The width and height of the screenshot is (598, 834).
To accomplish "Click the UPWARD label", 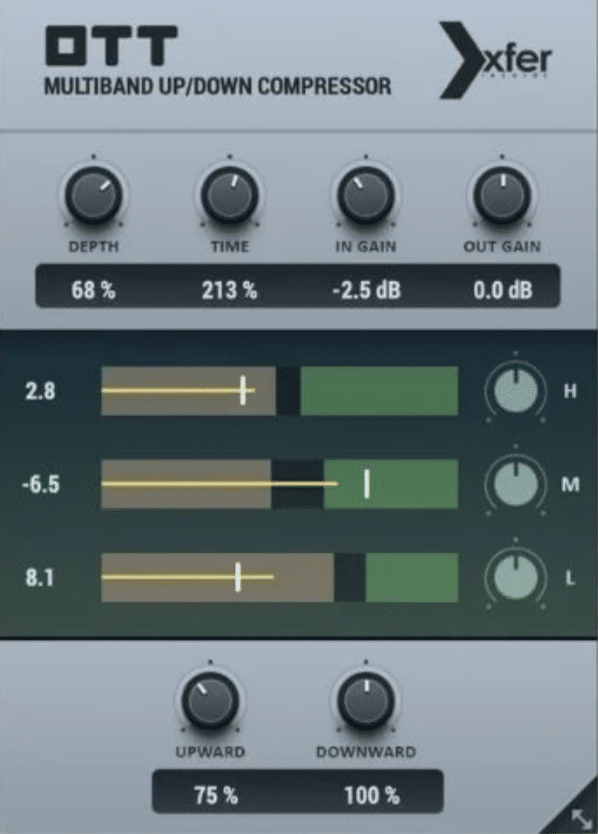I will coord(210,752).
